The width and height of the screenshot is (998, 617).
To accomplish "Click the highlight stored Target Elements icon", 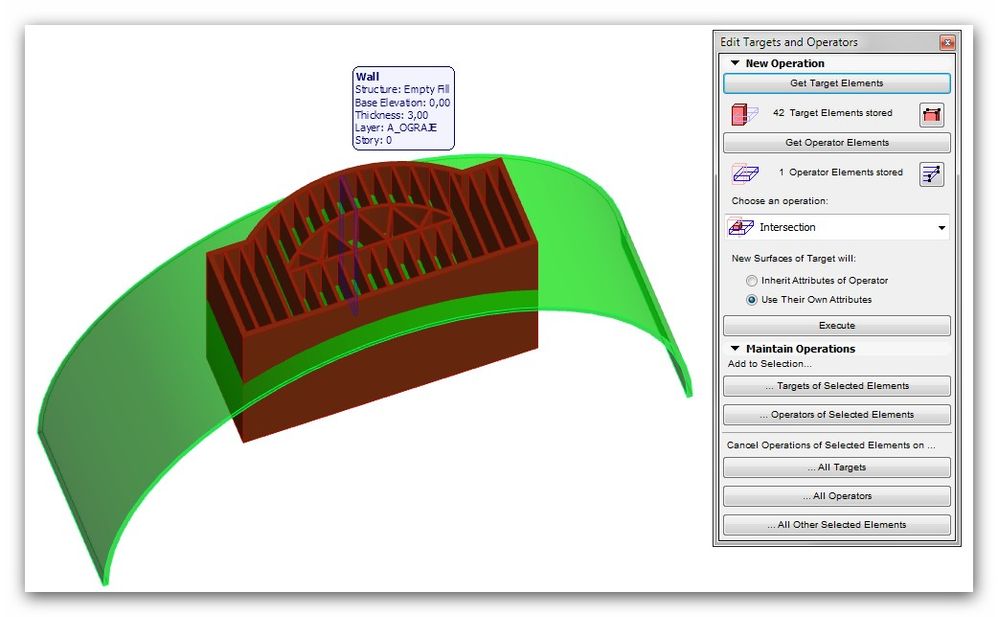I will (x=930, y=114).
